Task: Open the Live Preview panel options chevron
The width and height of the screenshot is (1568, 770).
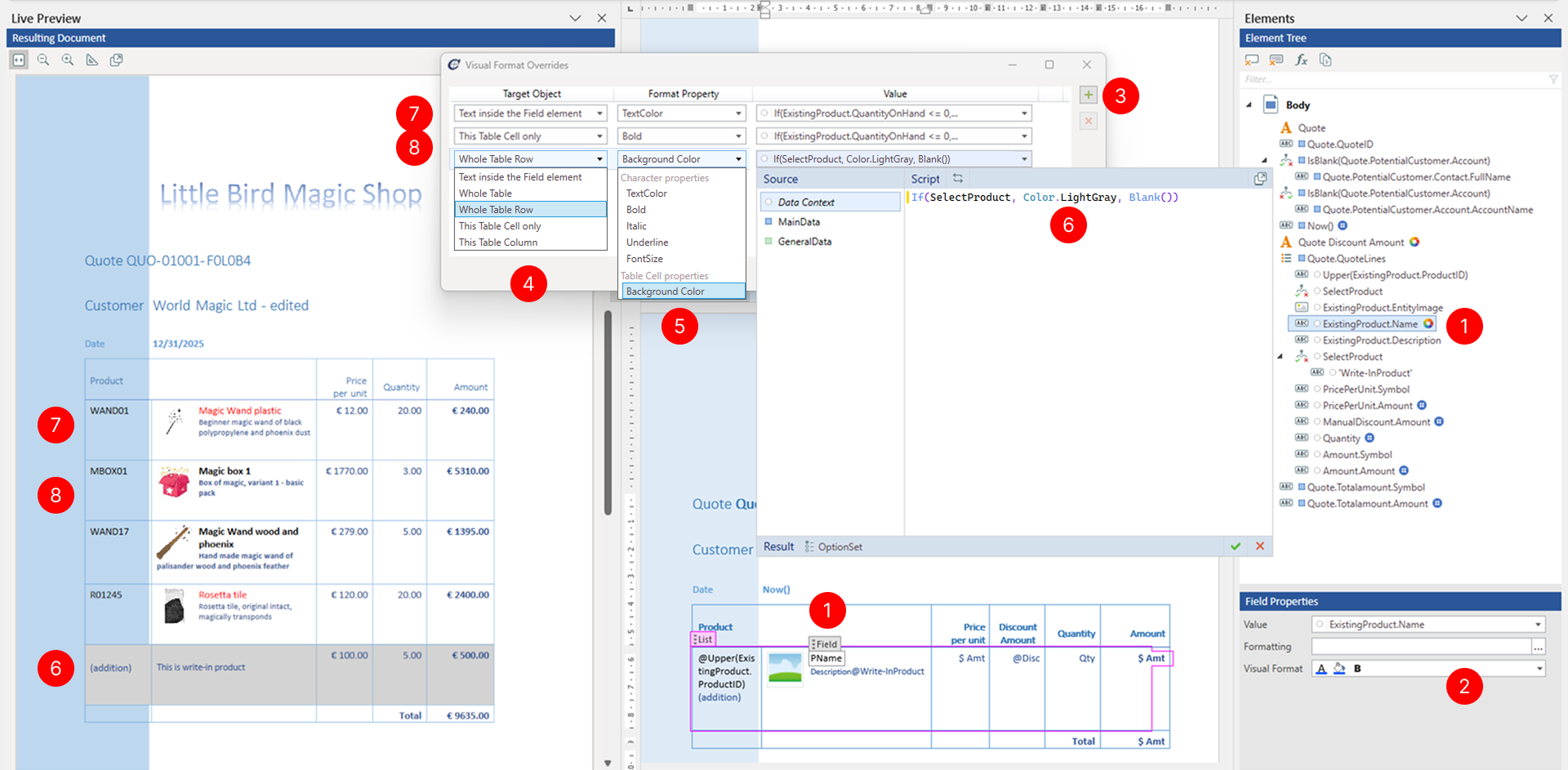Action: (x=575, y=18)
